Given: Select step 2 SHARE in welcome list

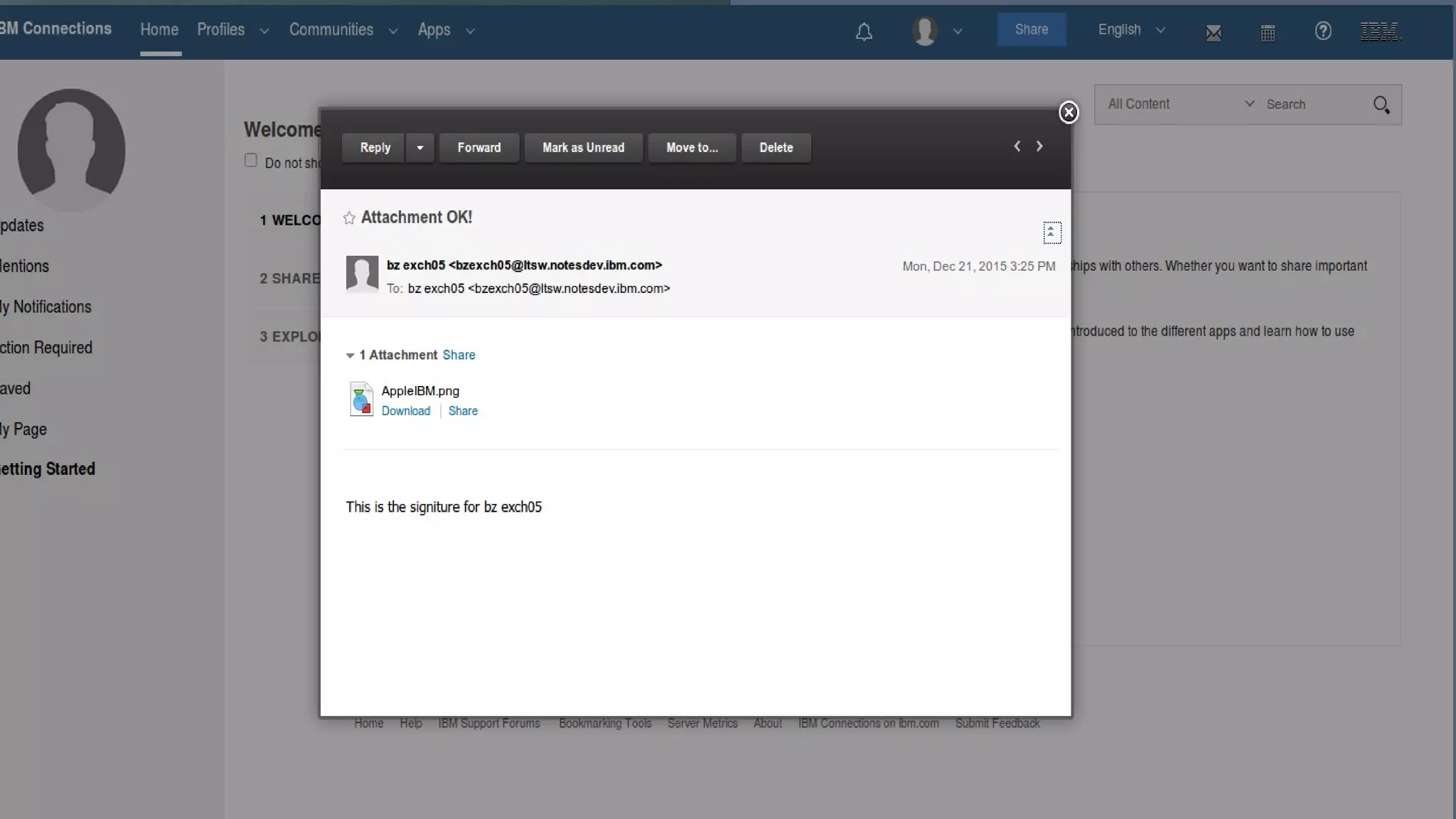Looking at the screenshot, I should click(x=289, y=279).
